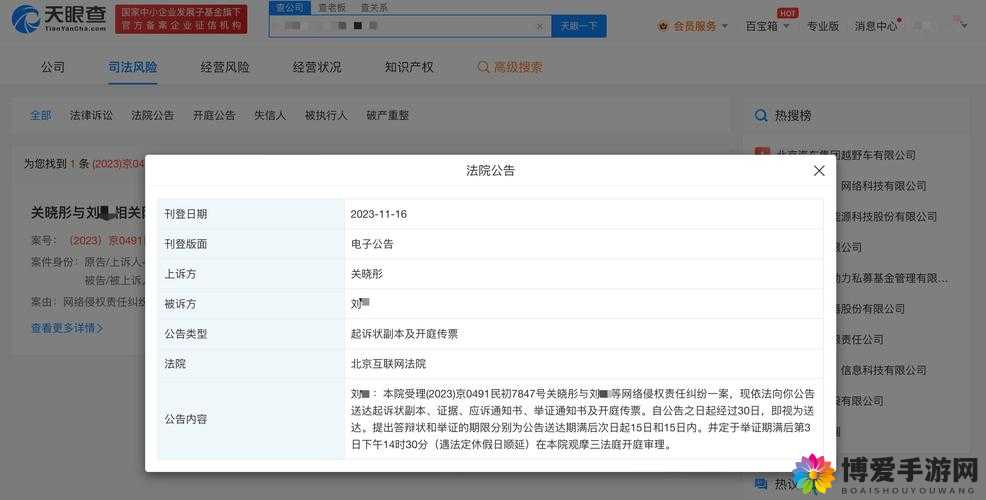Click the 公告类型 label cell
The height and width of the screenshot is (500, 986).
pyautogui.click(x=251, y=334)
